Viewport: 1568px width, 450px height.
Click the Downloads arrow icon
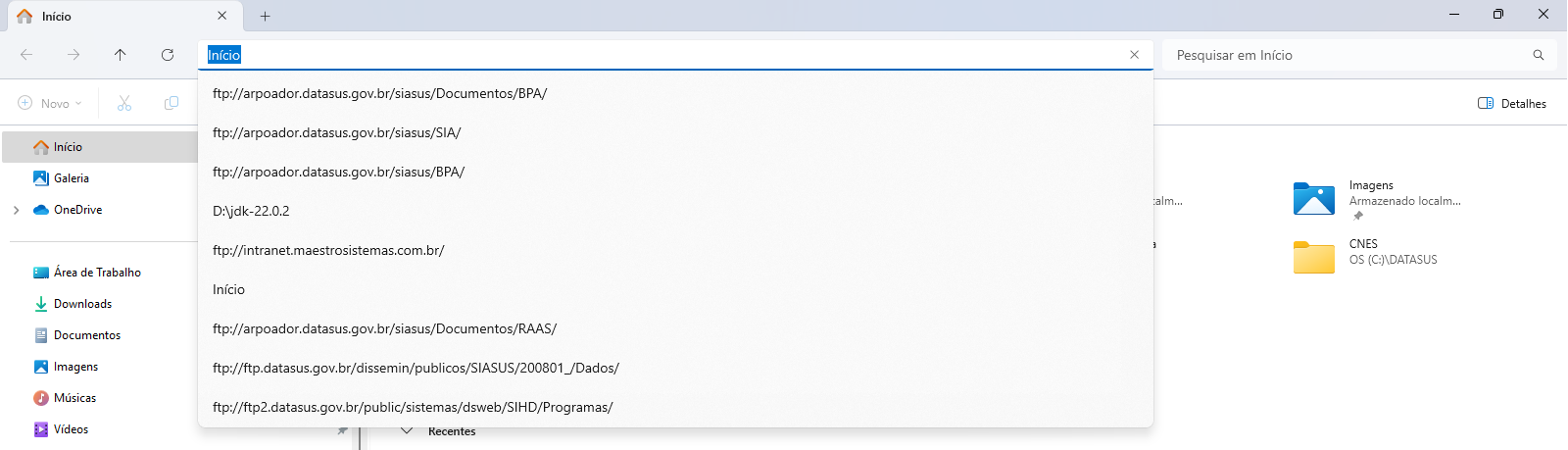[x=41, y=304]
